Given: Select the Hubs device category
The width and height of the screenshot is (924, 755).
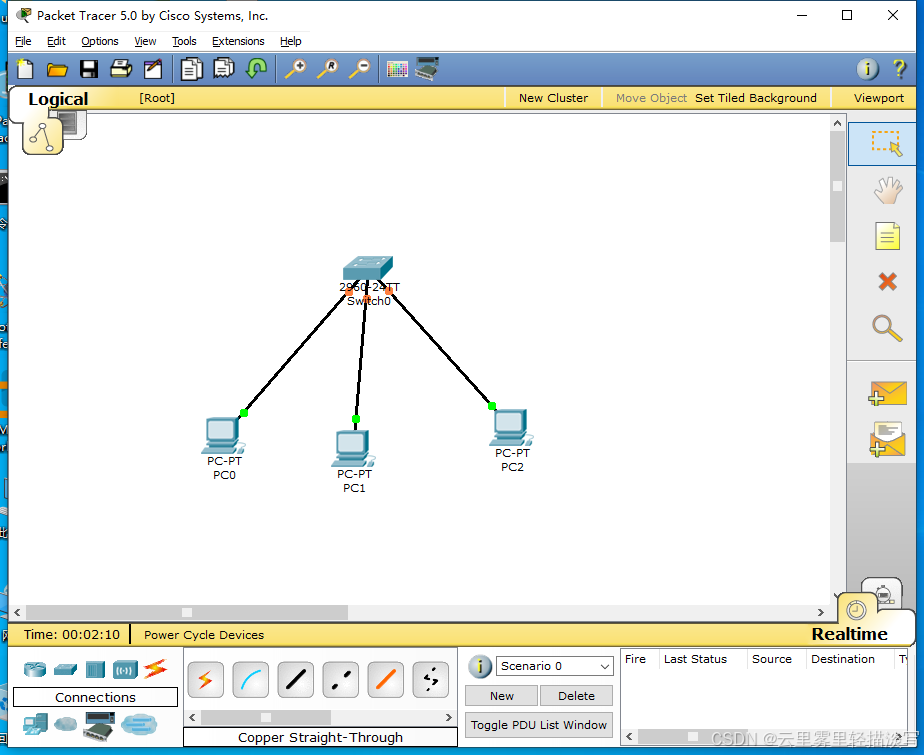Looking at the screenshot, I should pyautogui.click(x=95, y=670).
